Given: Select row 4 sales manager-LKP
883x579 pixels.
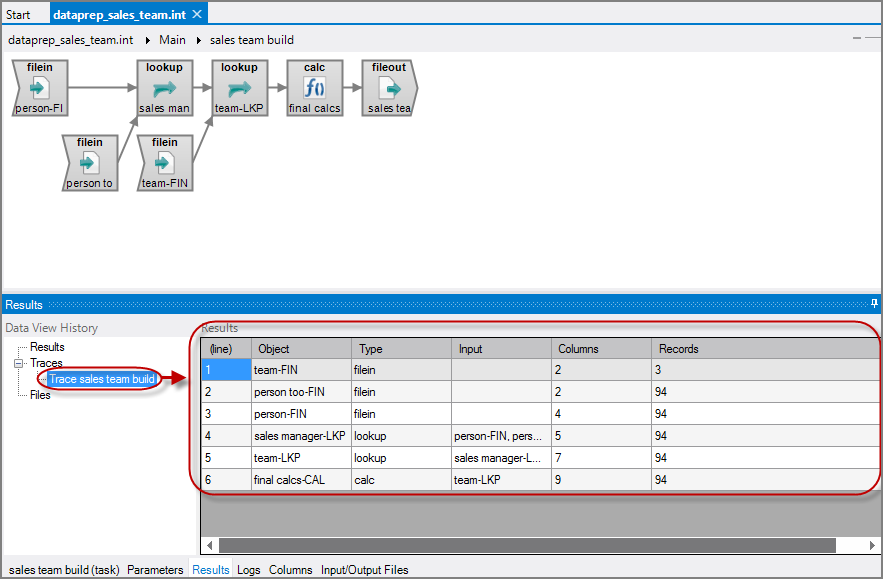Looking at the screenshot, I should point(300,436).
